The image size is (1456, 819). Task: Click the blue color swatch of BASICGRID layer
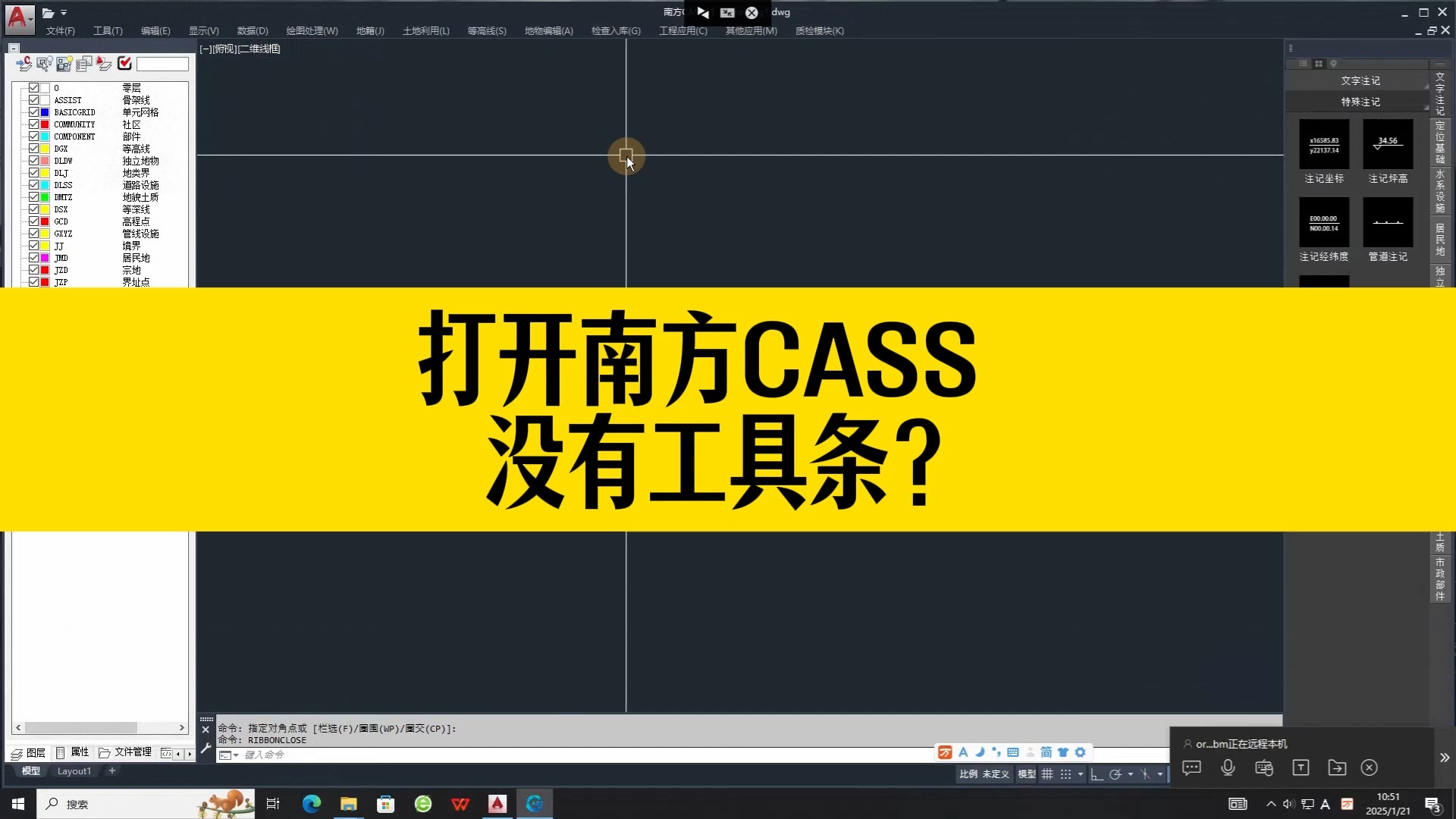[x=45, y=111]
